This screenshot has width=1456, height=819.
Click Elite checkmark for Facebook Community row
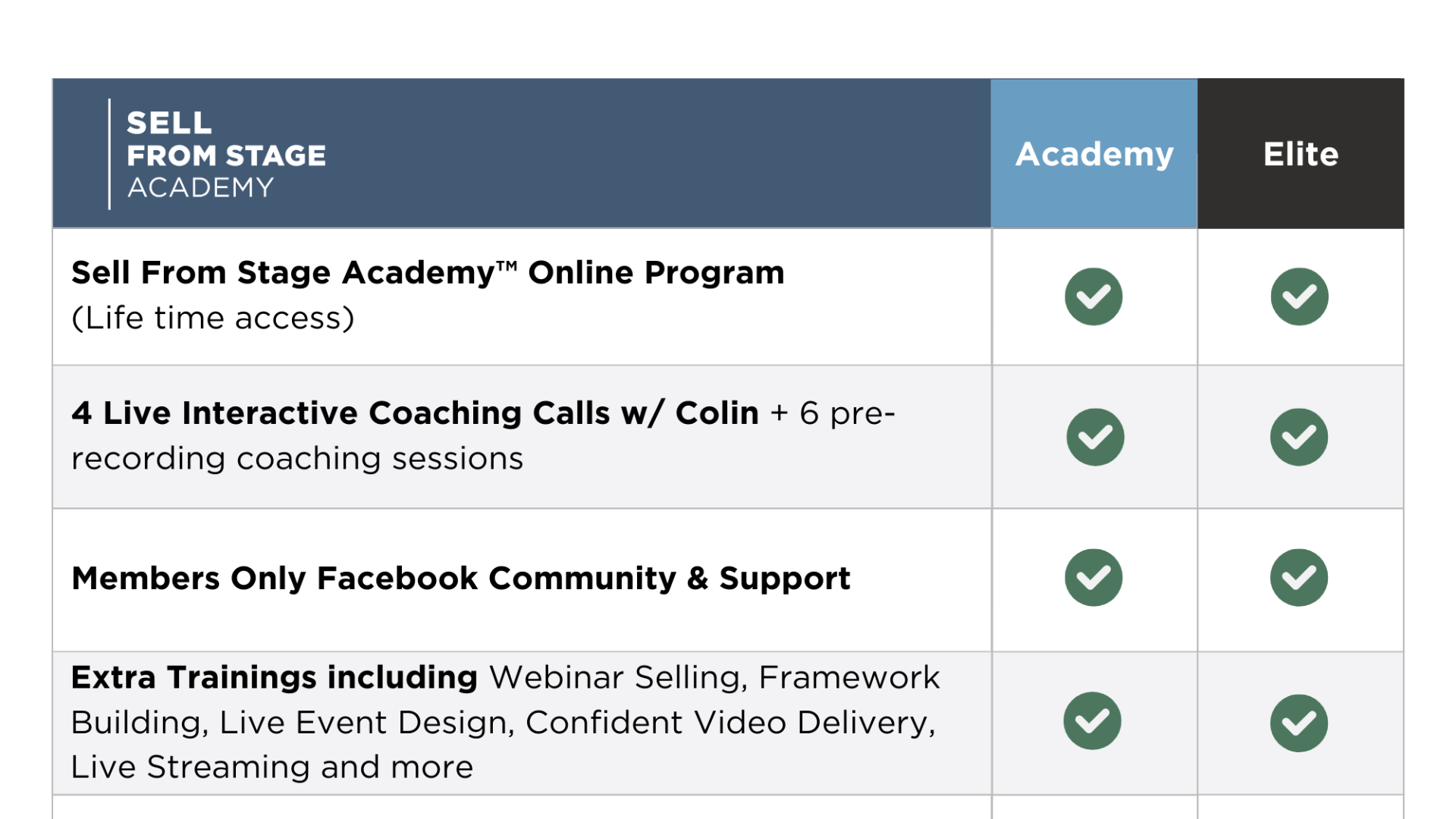coord(1299,578)
